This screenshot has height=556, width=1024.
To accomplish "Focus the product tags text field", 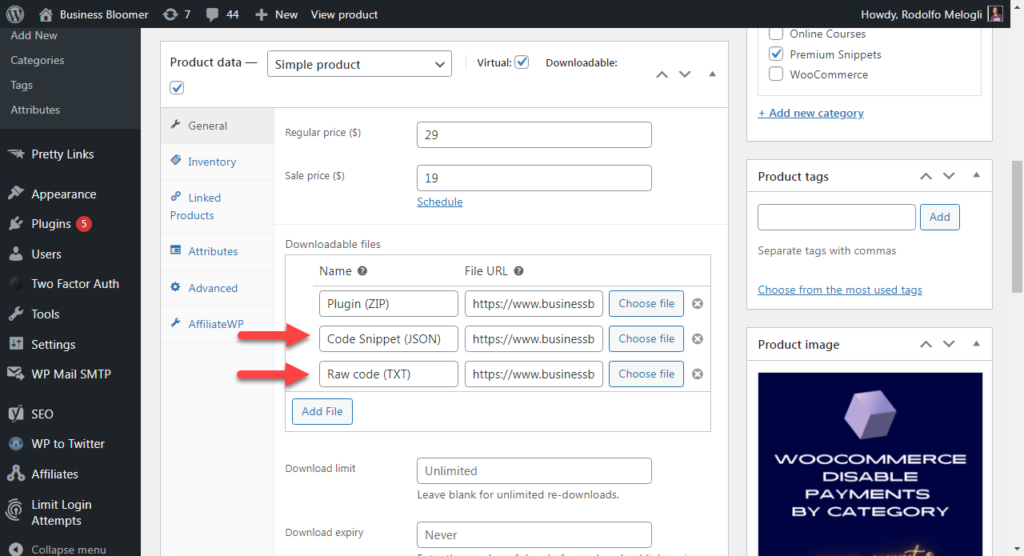I will pyautogui.click(x=836, y=217).
